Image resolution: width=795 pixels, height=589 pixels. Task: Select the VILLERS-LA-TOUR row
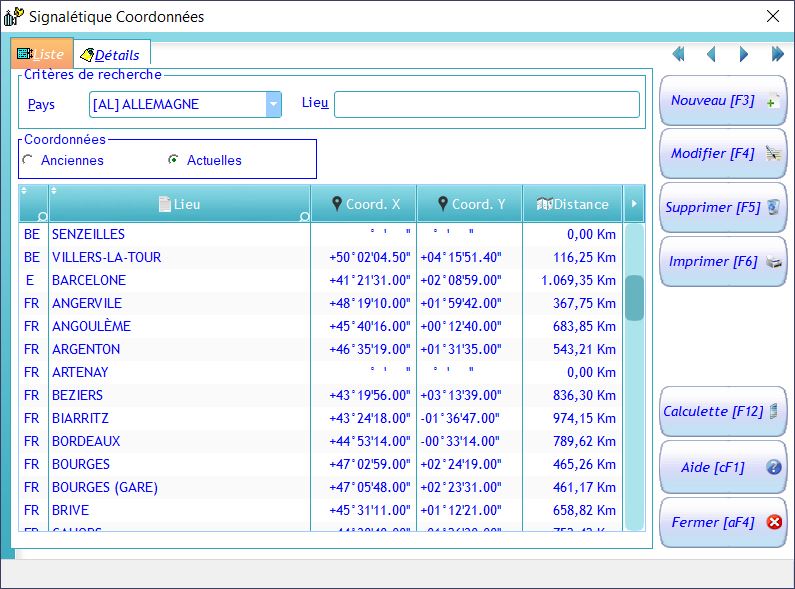320,257
